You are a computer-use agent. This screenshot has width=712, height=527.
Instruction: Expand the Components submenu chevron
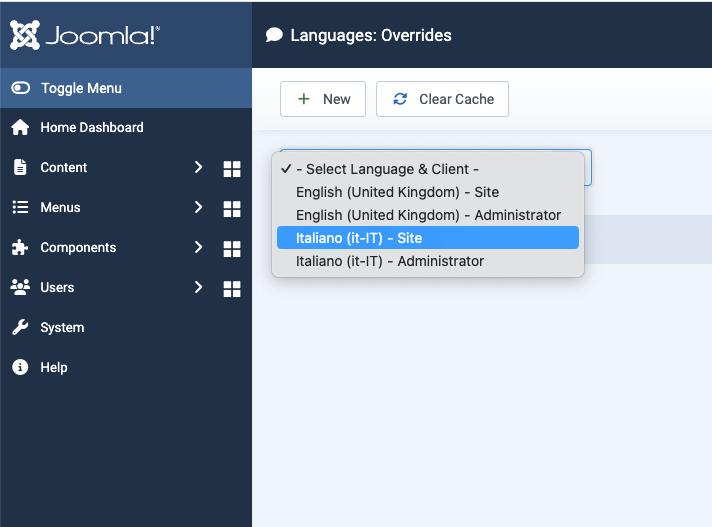tap(198, 248)
